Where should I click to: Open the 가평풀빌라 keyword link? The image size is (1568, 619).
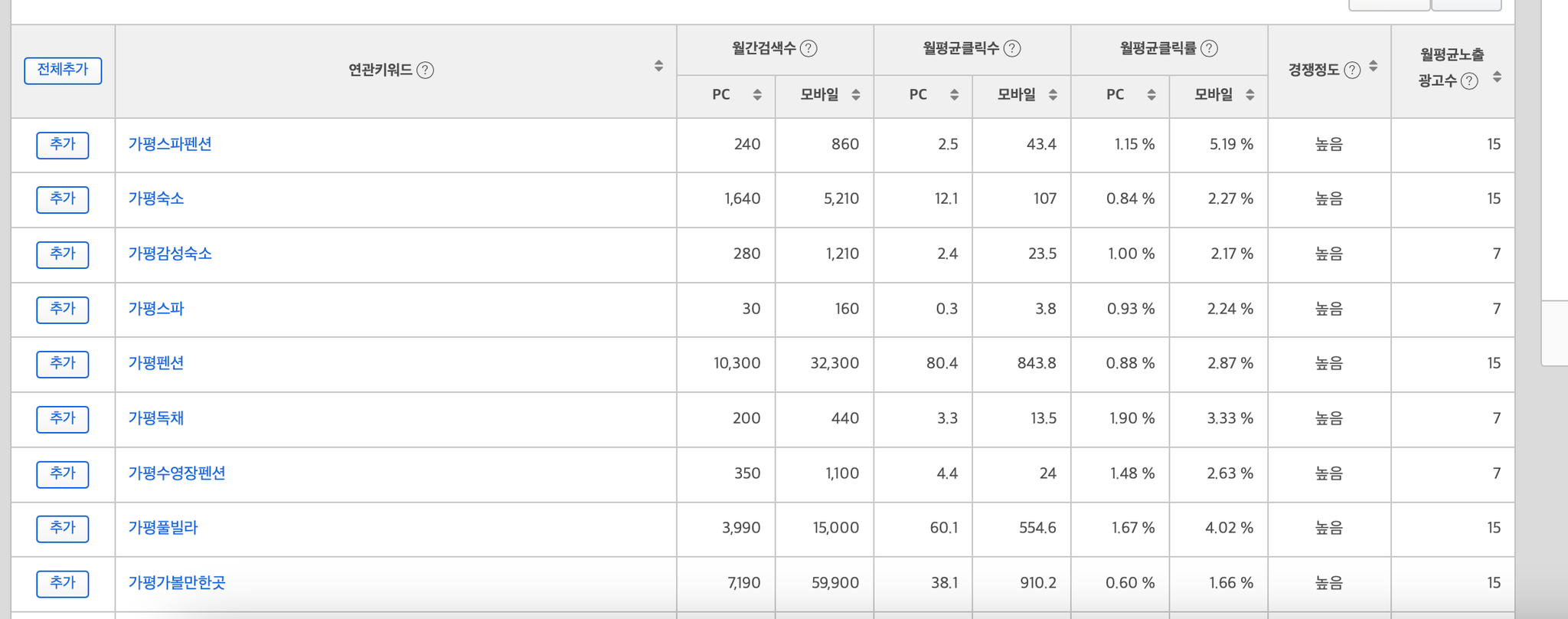(x=163, y=528)
